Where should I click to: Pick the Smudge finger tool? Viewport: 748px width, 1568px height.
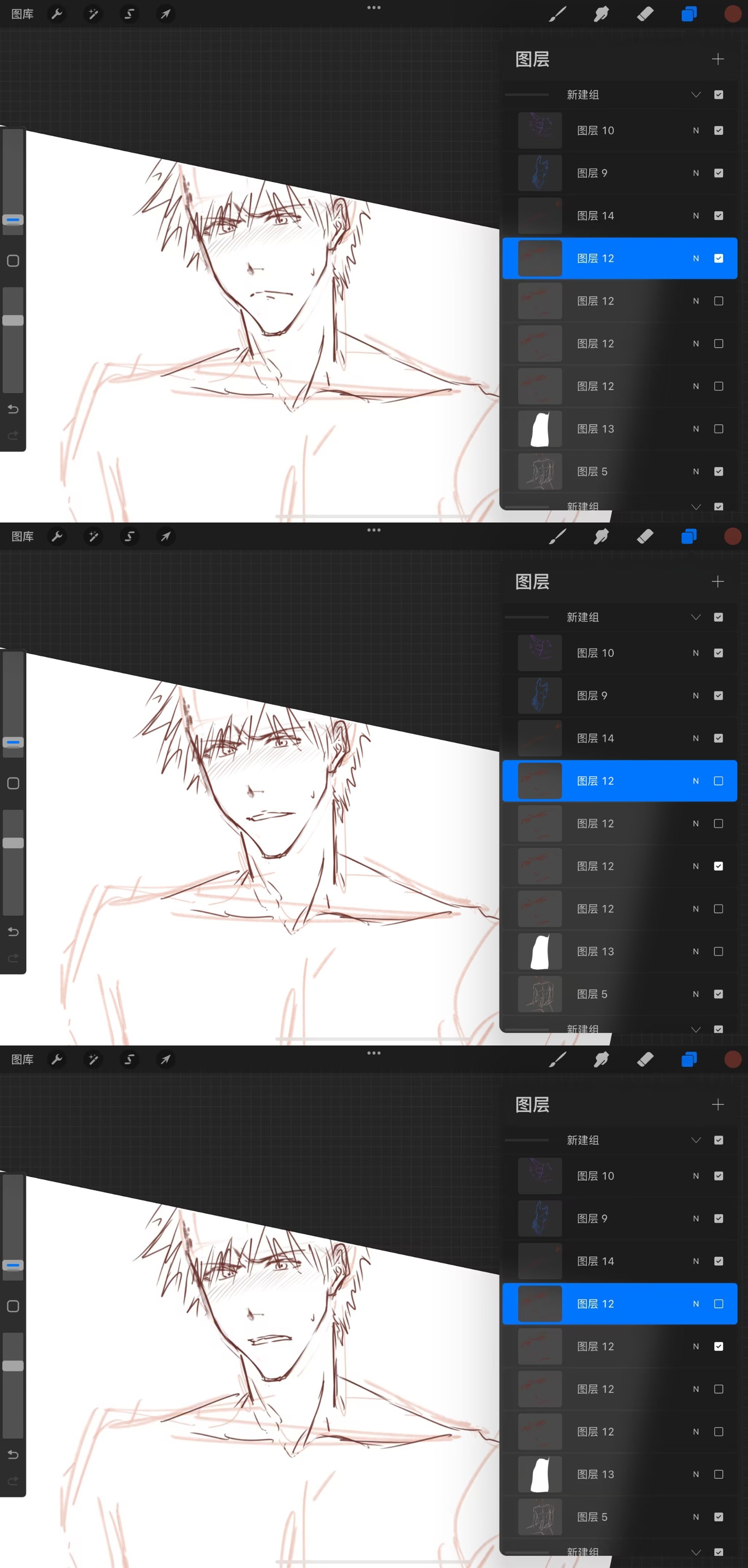tap(601, 13)
